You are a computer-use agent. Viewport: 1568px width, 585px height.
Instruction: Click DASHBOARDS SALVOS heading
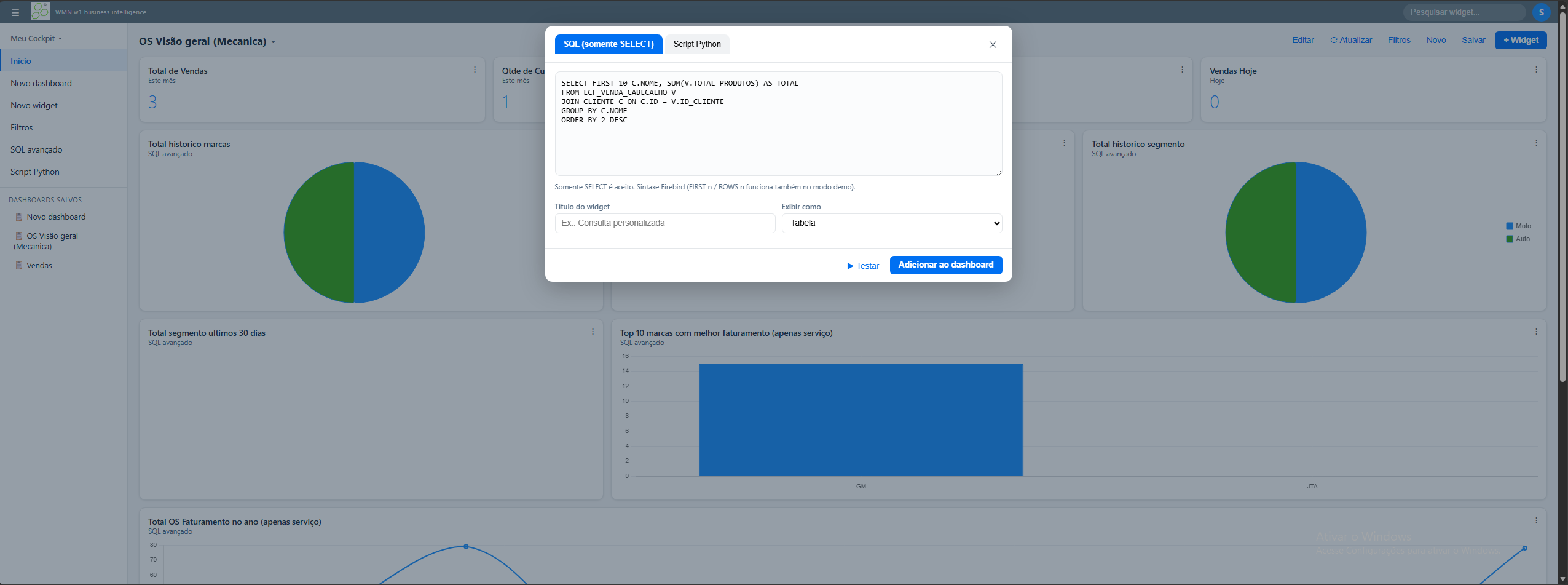(45, 200)
